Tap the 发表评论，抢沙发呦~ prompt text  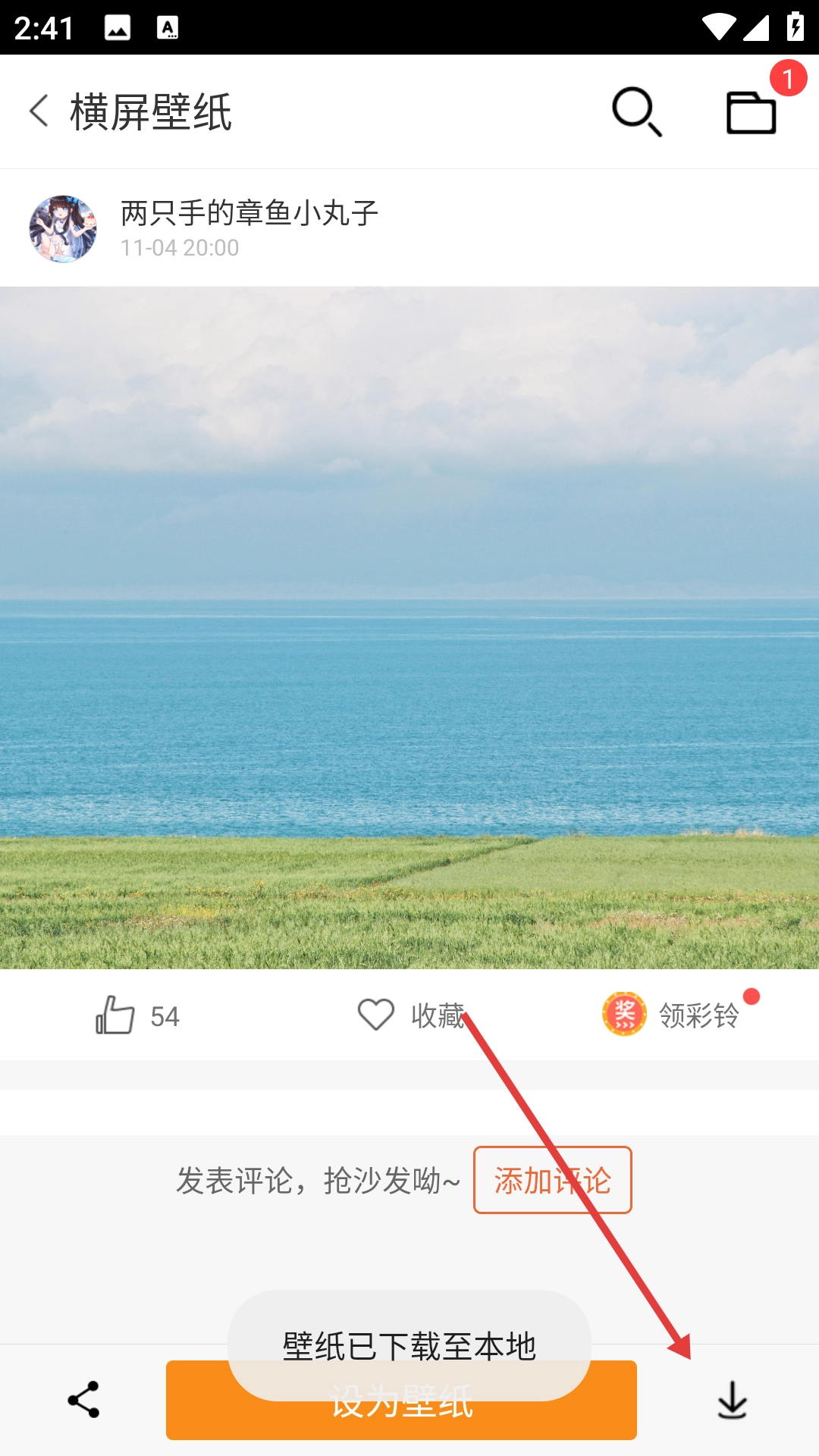tap(318, 1181)
